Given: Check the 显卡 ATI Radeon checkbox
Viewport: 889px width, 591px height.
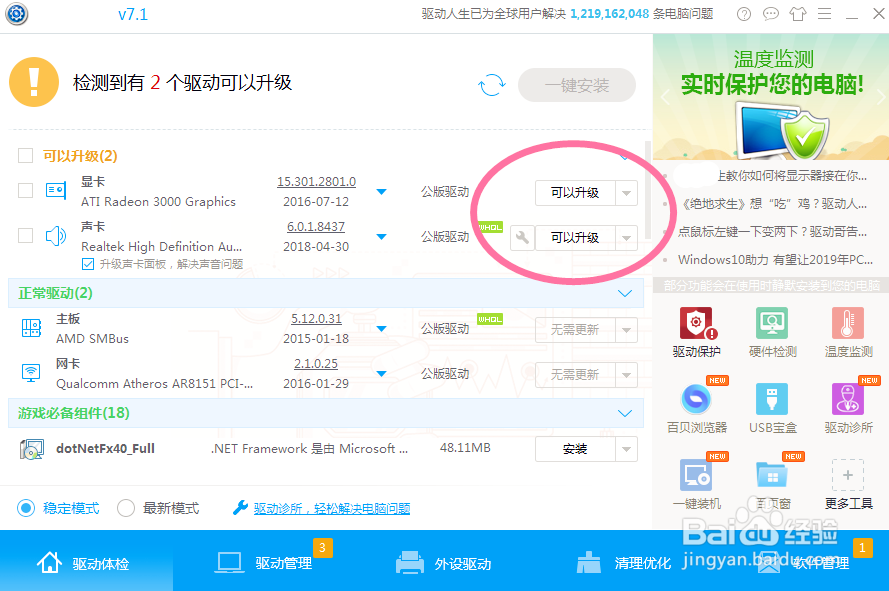Looking at the screenshot, I should [26, 191].
